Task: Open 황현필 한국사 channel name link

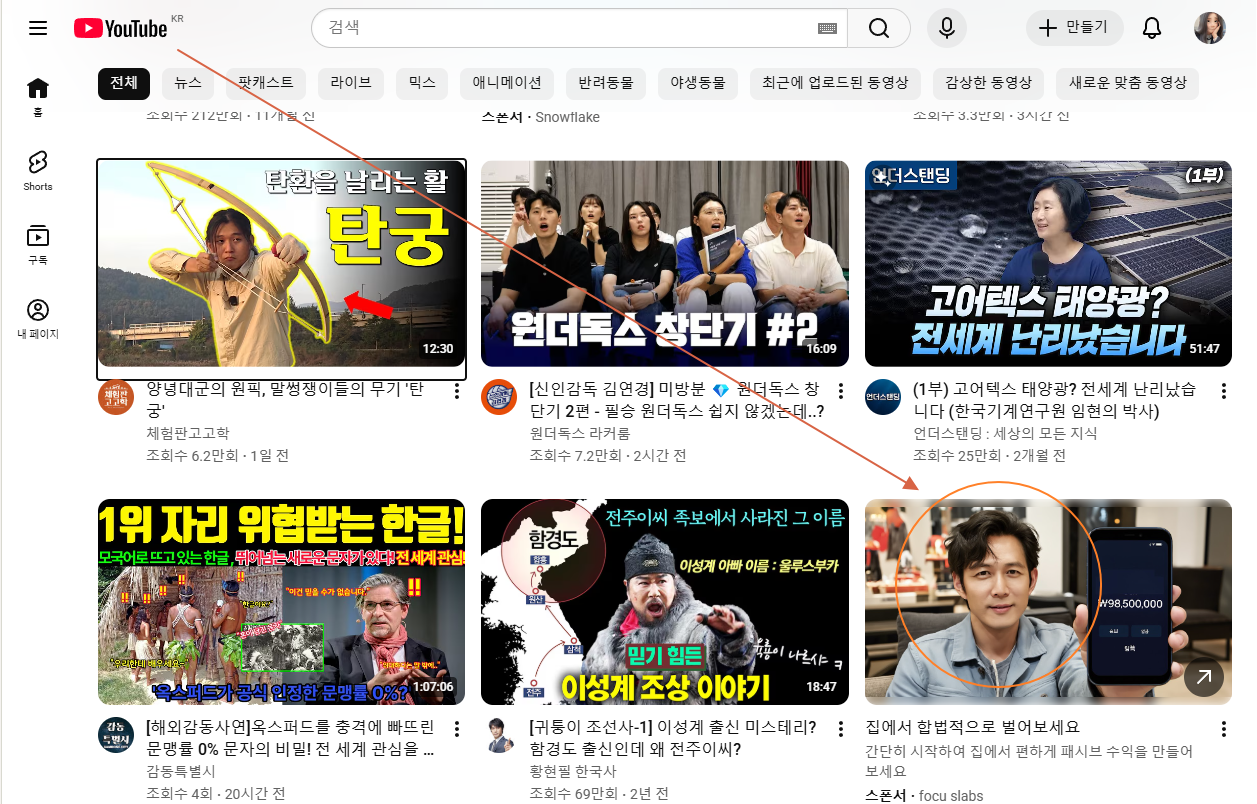Action: [x=573, y=772]
